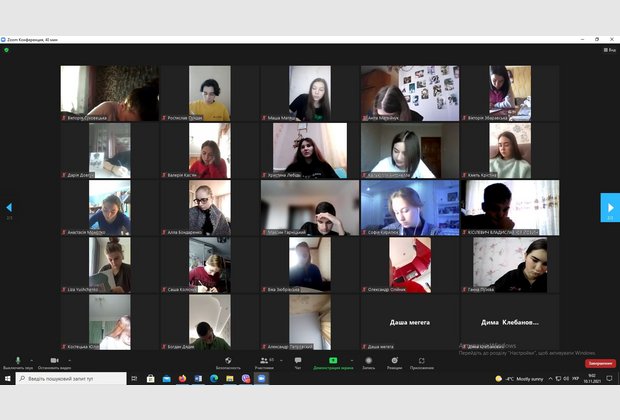Open Microsoft Store from taskbar
This screenshot has width=620, height=420.
click(x=151, y=378)
